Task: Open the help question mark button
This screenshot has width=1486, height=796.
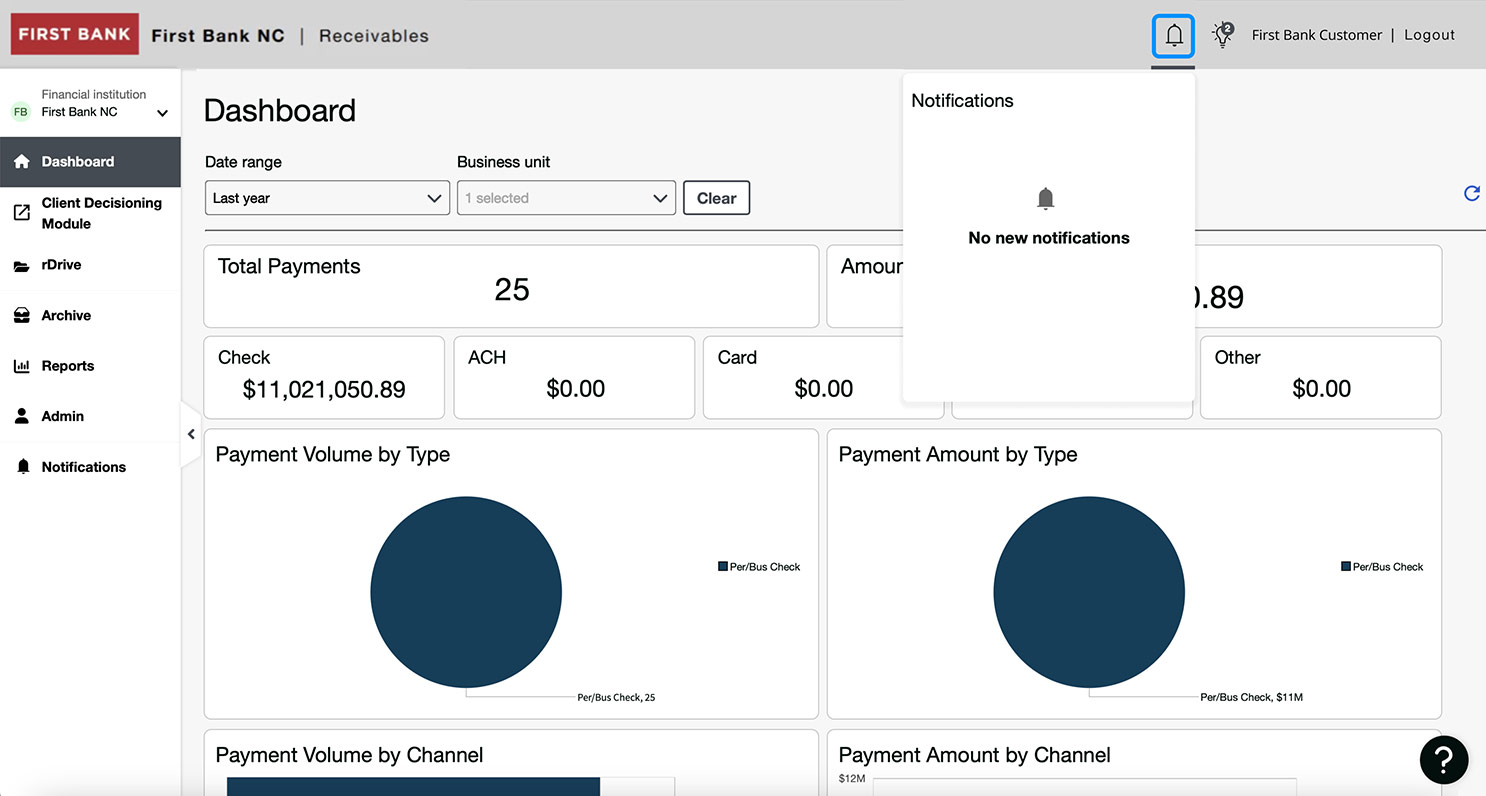Action: click(x=1444, y=760)
